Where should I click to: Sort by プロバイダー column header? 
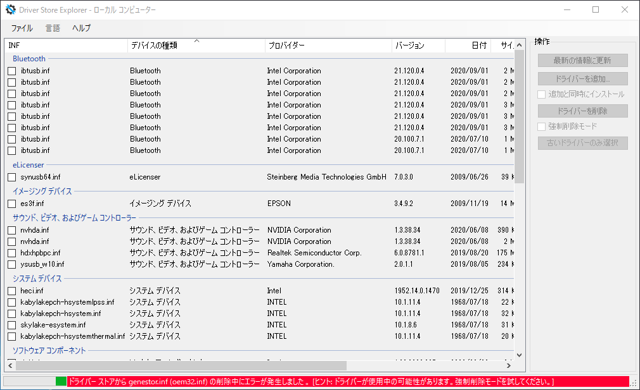328,45
